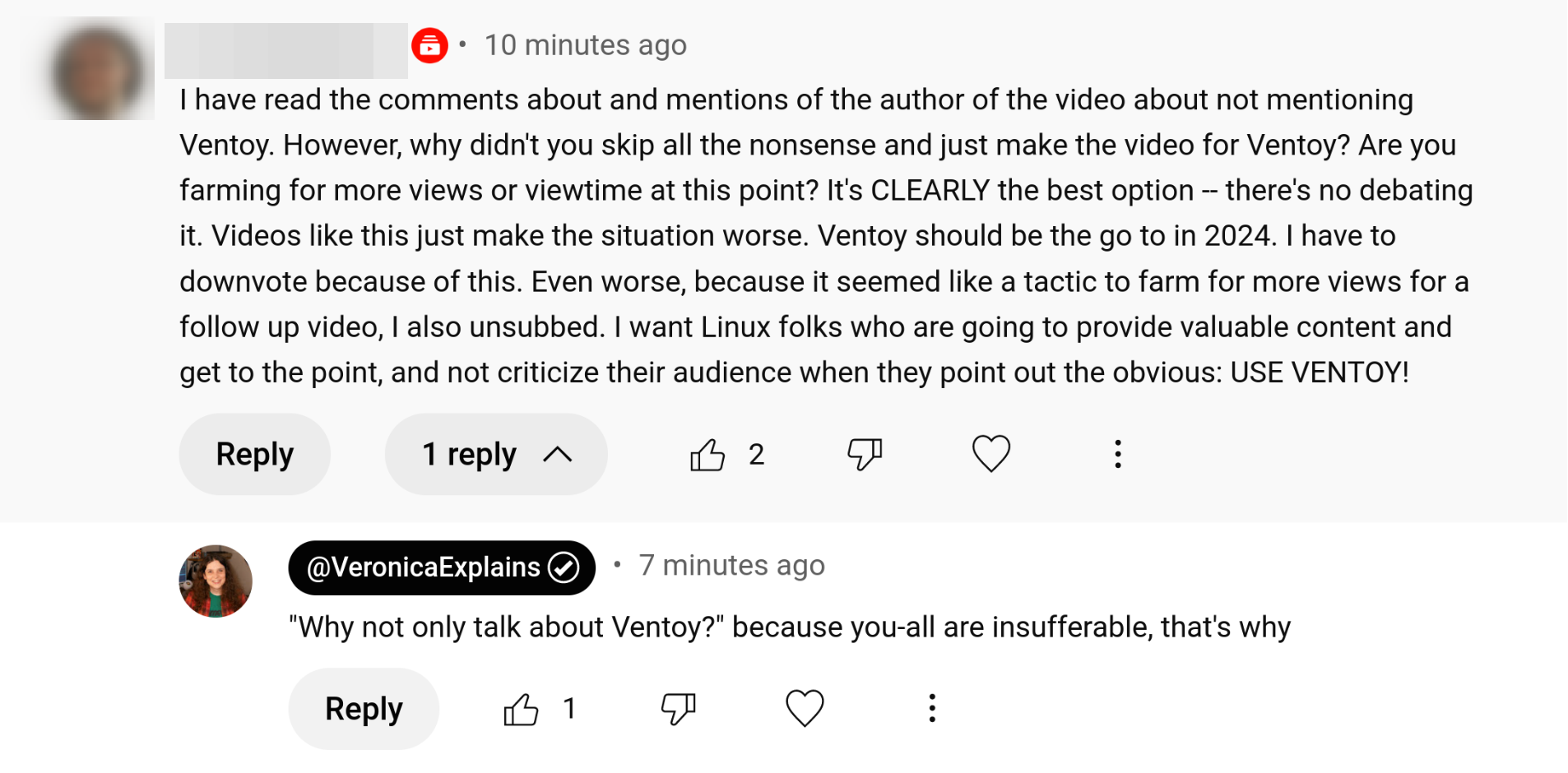Click Reply under the VeronicaExplains response
Image resolution: width=1568 pixels, height=773 pixels.
364,709
